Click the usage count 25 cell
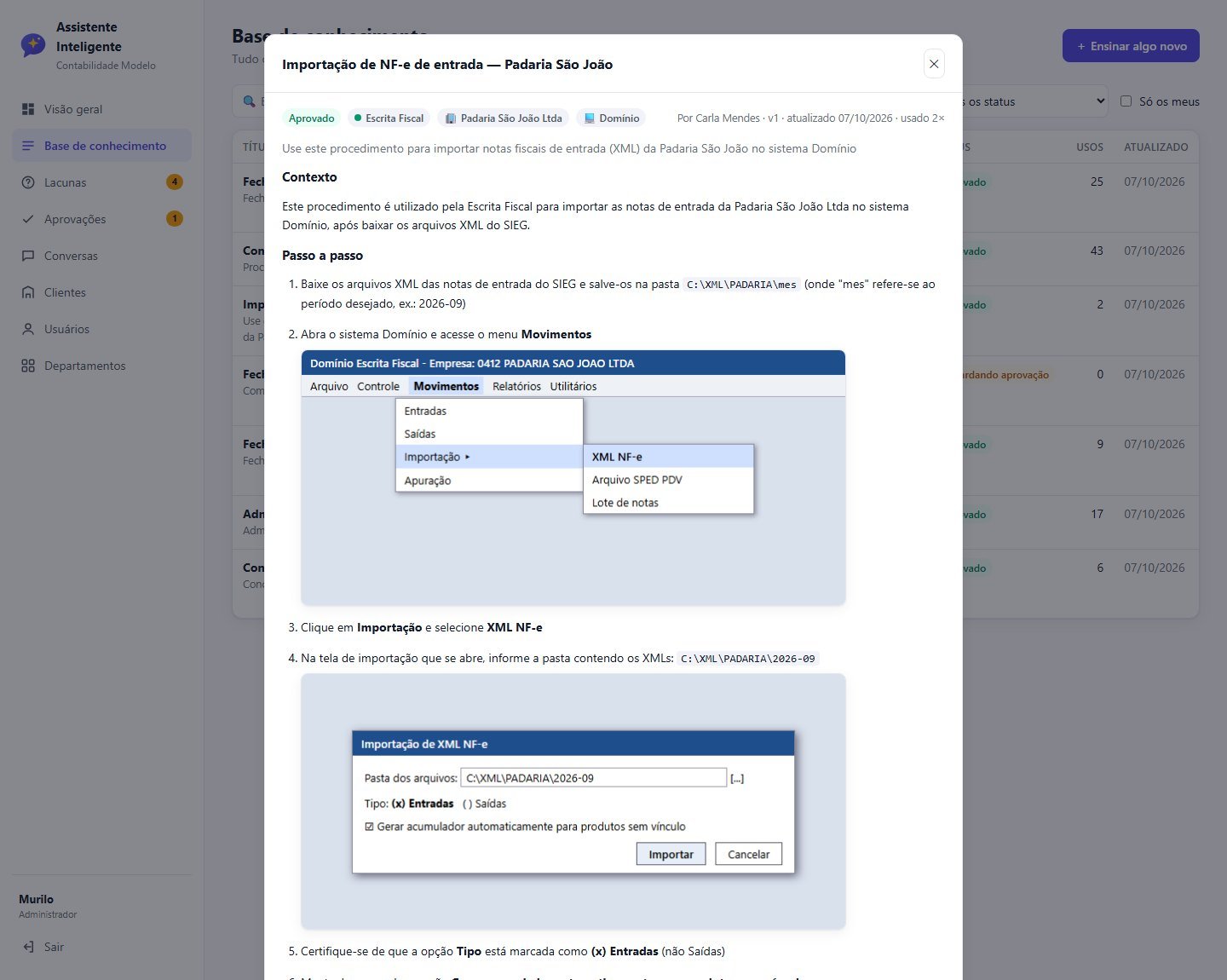Screen dimensions: 1227x980 pos(1097,182)
